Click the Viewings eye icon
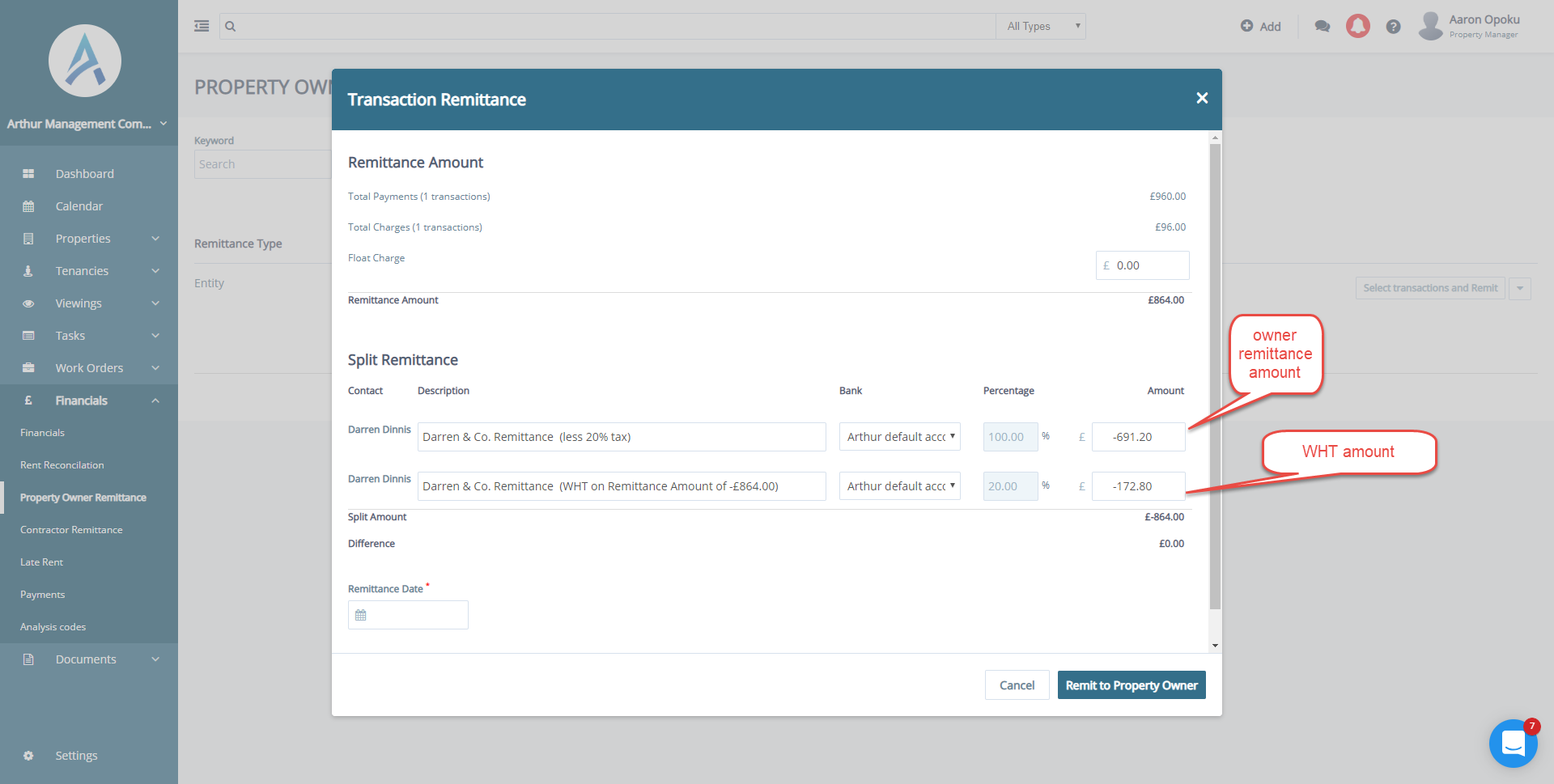This screenshot has height=784, width=1554. (28, 303)
